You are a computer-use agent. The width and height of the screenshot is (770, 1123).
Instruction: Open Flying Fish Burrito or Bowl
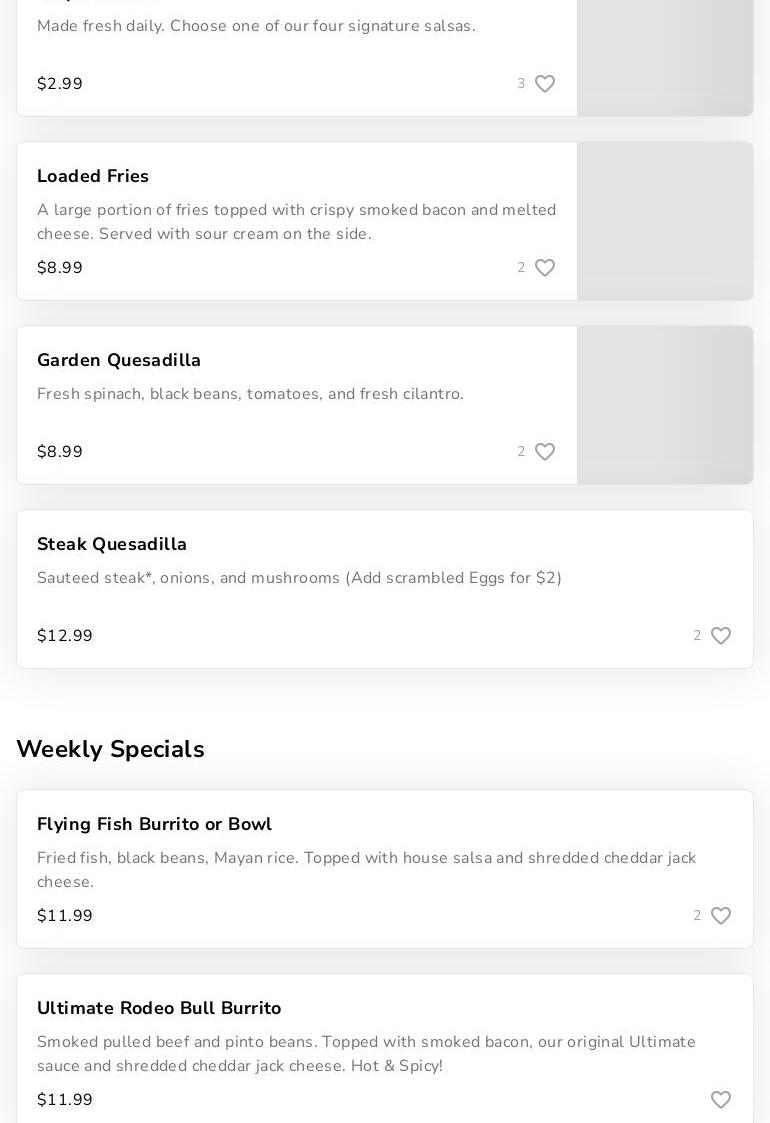point(154,824)
